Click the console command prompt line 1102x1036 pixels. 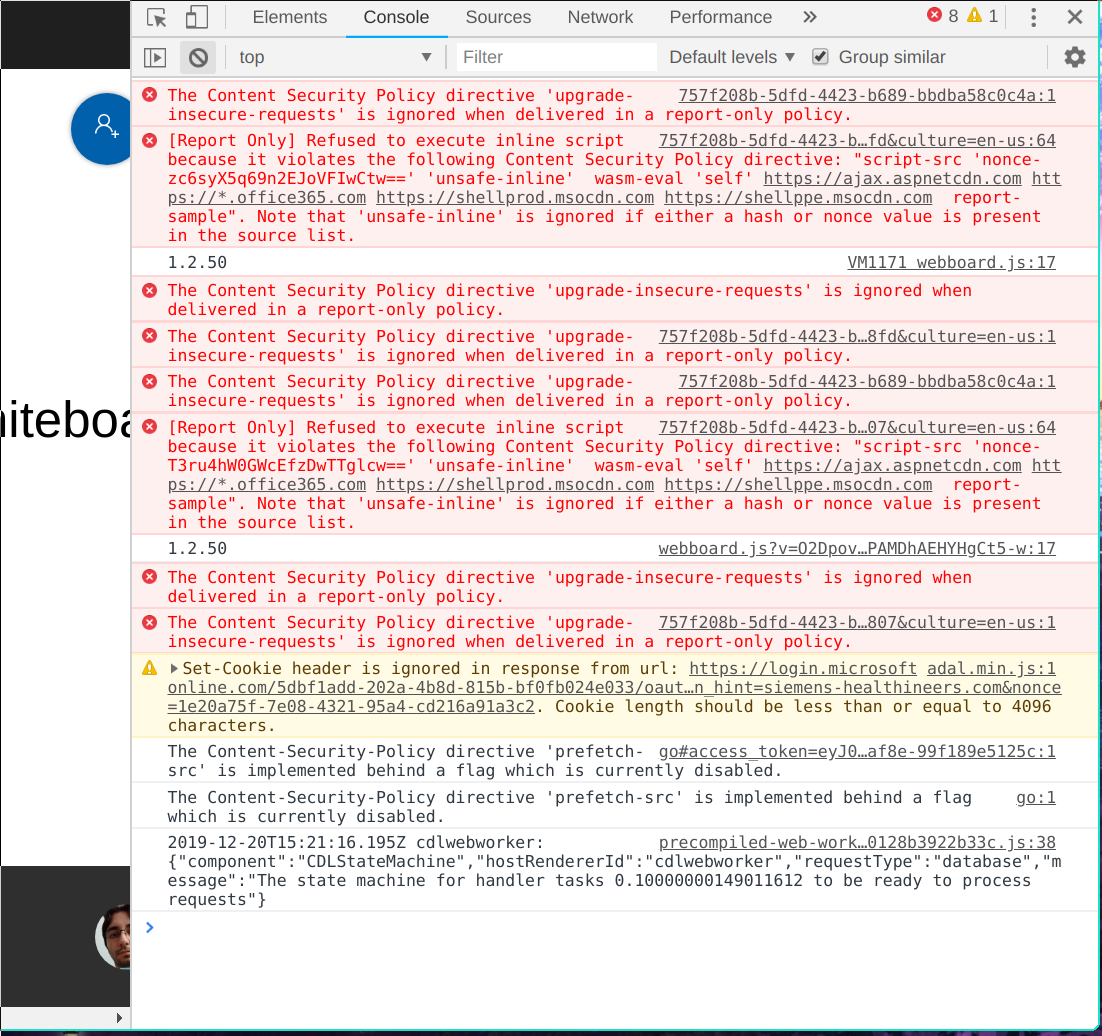[400, 927]
